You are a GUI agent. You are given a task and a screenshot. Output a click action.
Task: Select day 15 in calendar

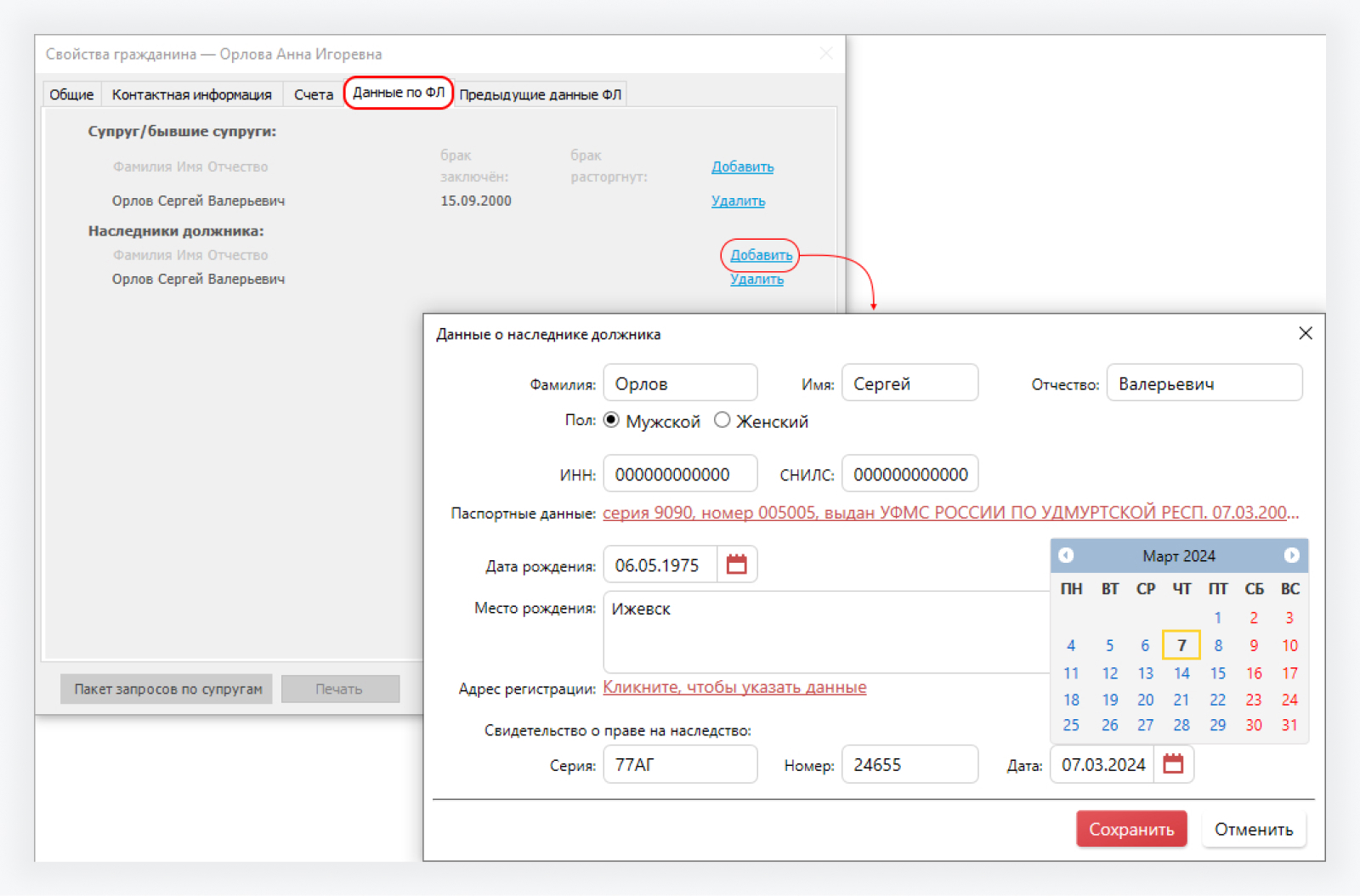click(x=1218, y=673)
